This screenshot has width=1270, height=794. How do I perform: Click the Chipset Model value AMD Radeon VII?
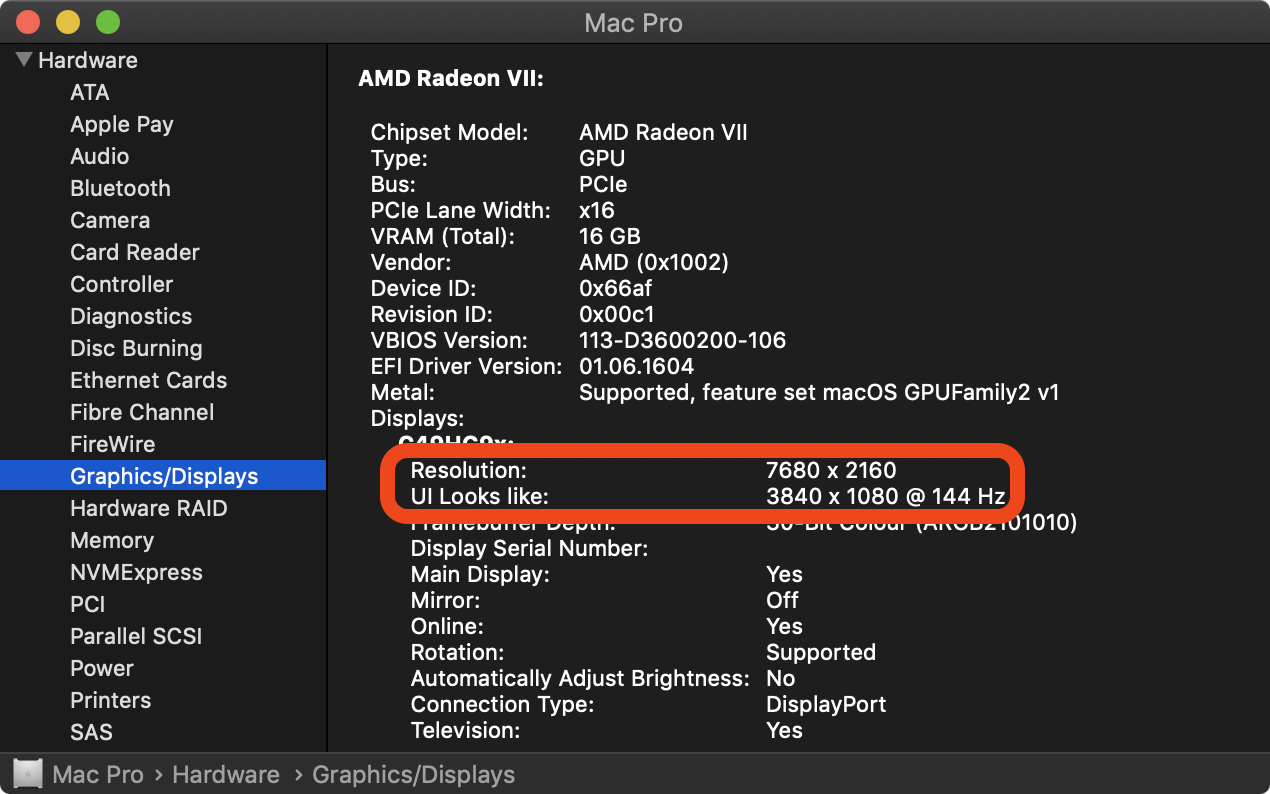663,132
